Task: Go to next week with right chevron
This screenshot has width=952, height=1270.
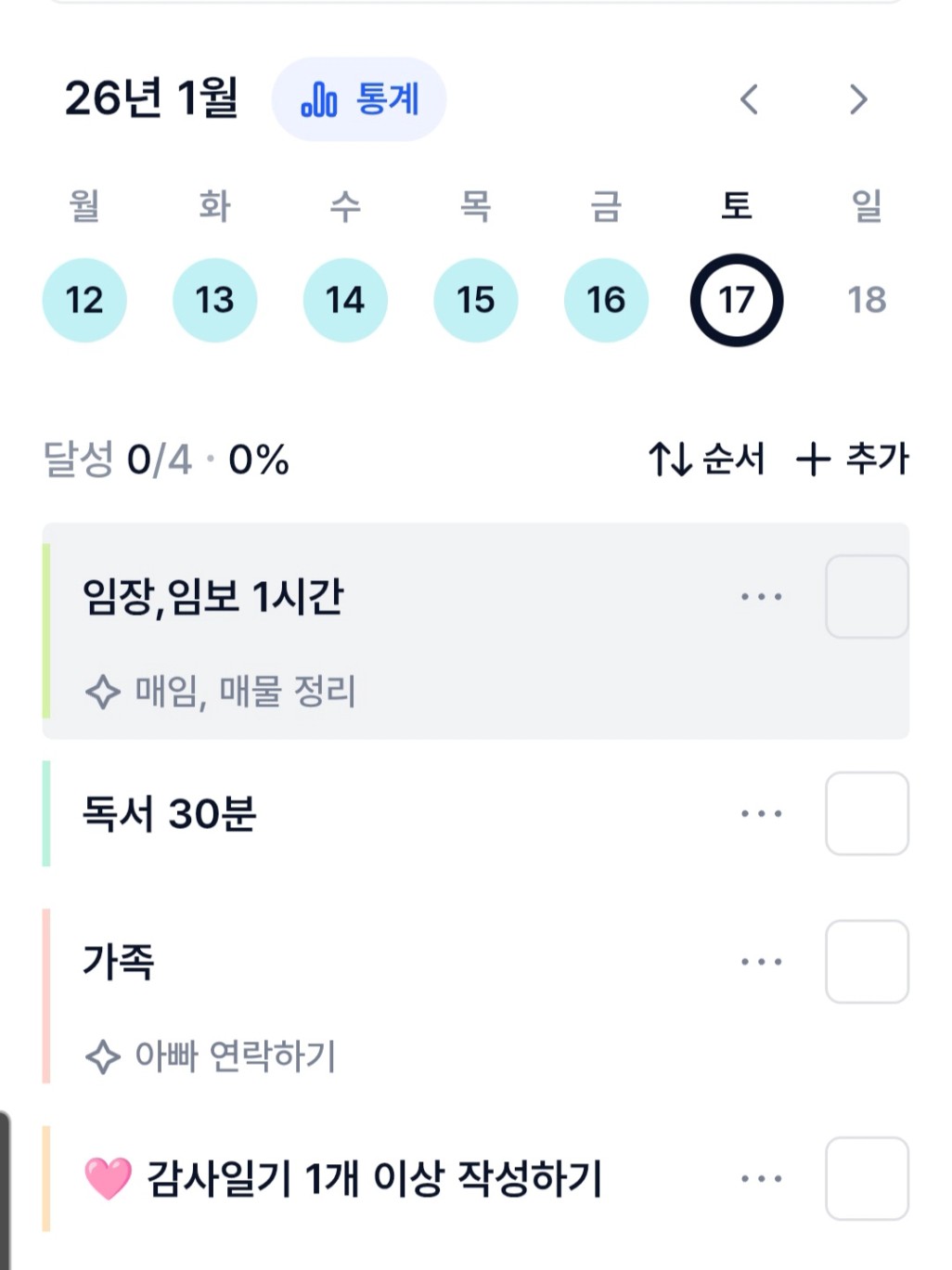Action: [858, 99]
